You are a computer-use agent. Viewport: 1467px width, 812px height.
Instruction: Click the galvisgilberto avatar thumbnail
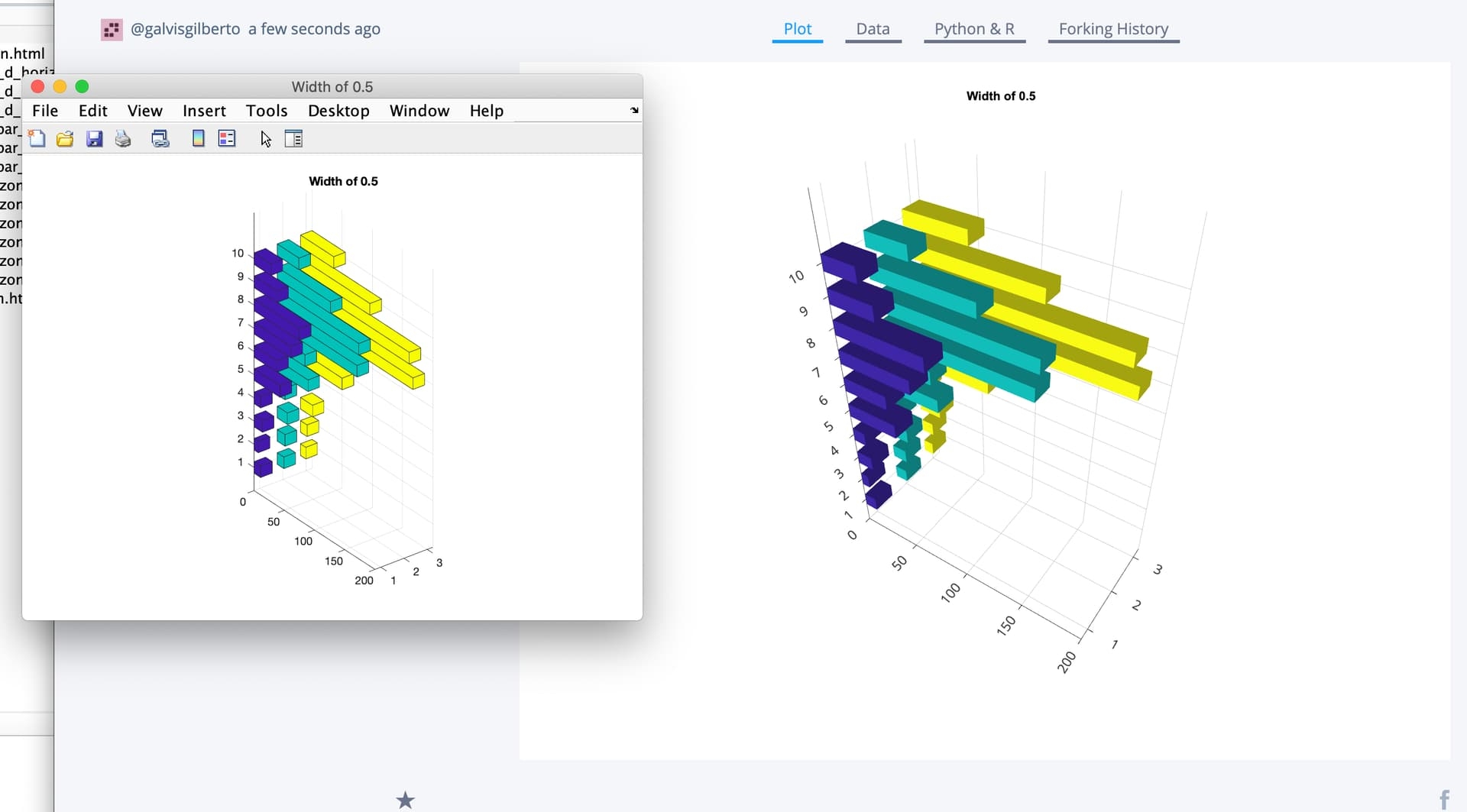[112, 29]
